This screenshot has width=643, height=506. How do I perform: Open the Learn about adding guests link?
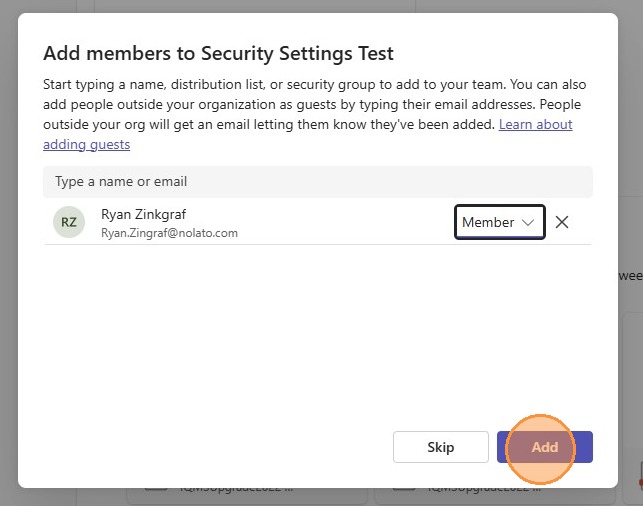535,125
